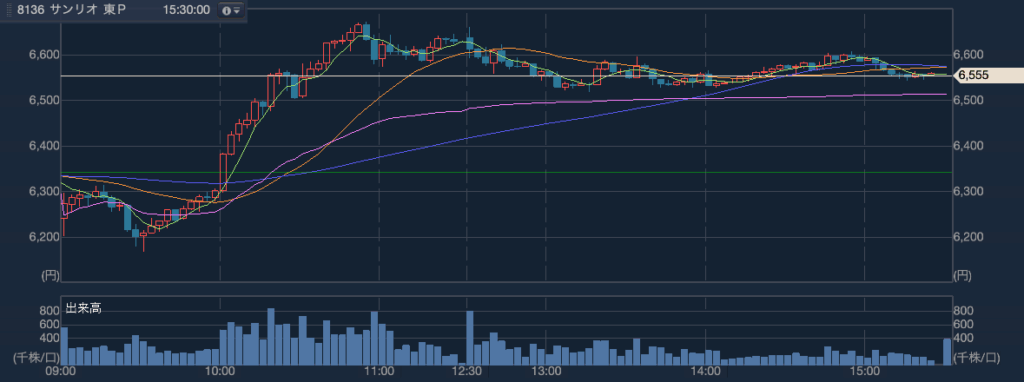The width and height of the screenshot is (1024, 382).
Task: Click the 14:00 time axis label
Action: click(706, 372)
